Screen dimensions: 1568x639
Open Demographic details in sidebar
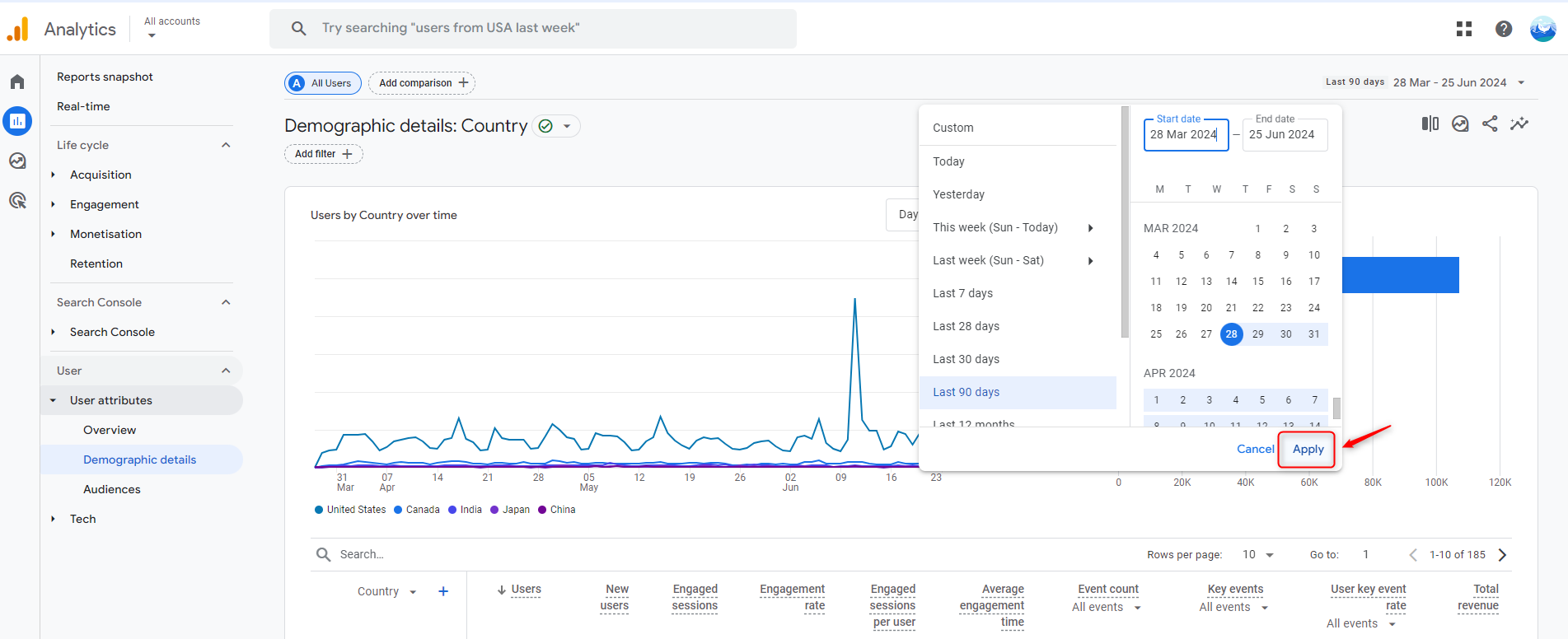coord(141,459)
